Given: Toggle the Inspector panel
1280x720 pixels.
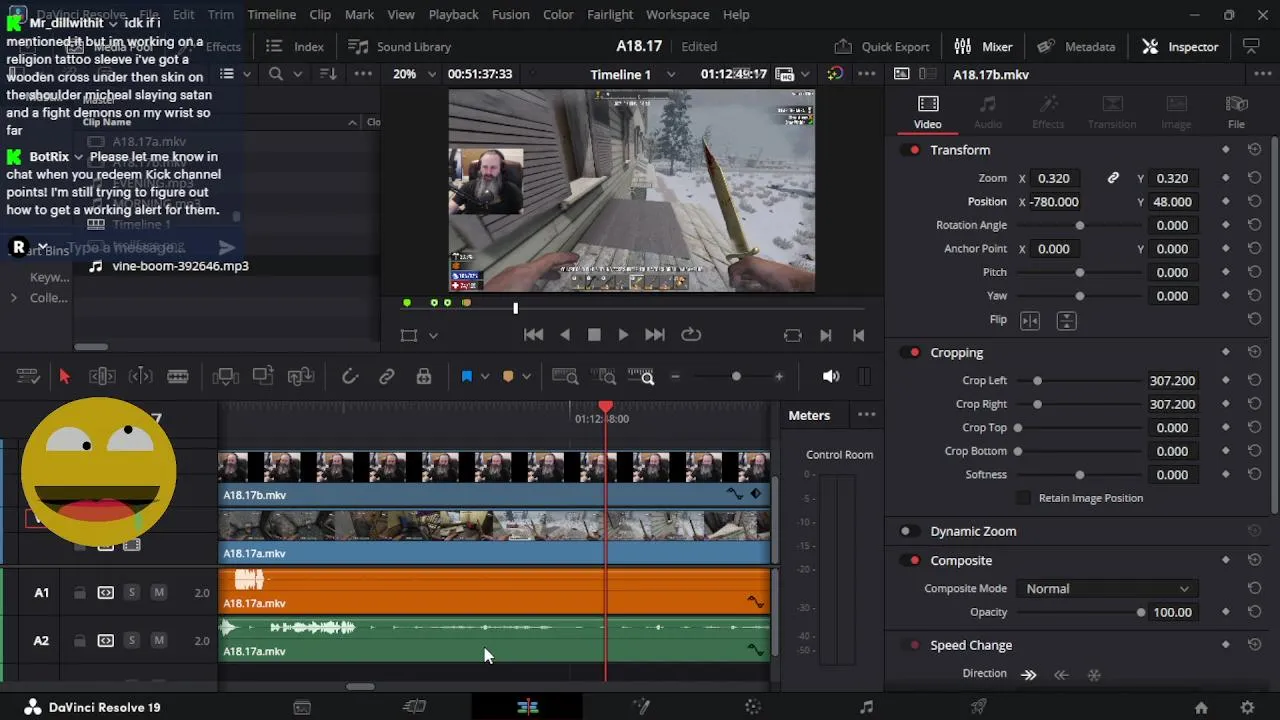Looking at the screenshot, I should (x=1180, y=46).
